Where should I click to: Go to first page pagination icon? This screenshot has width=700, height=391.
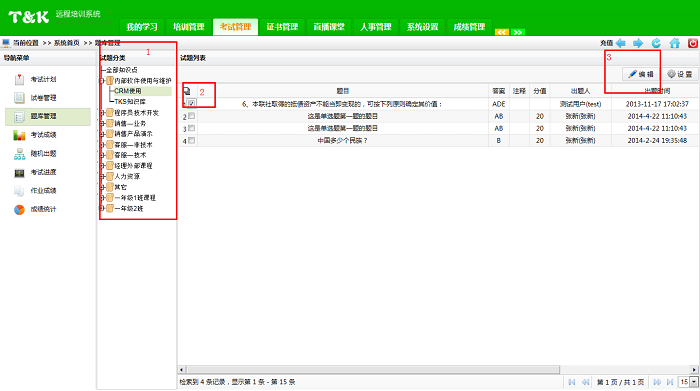571,382
